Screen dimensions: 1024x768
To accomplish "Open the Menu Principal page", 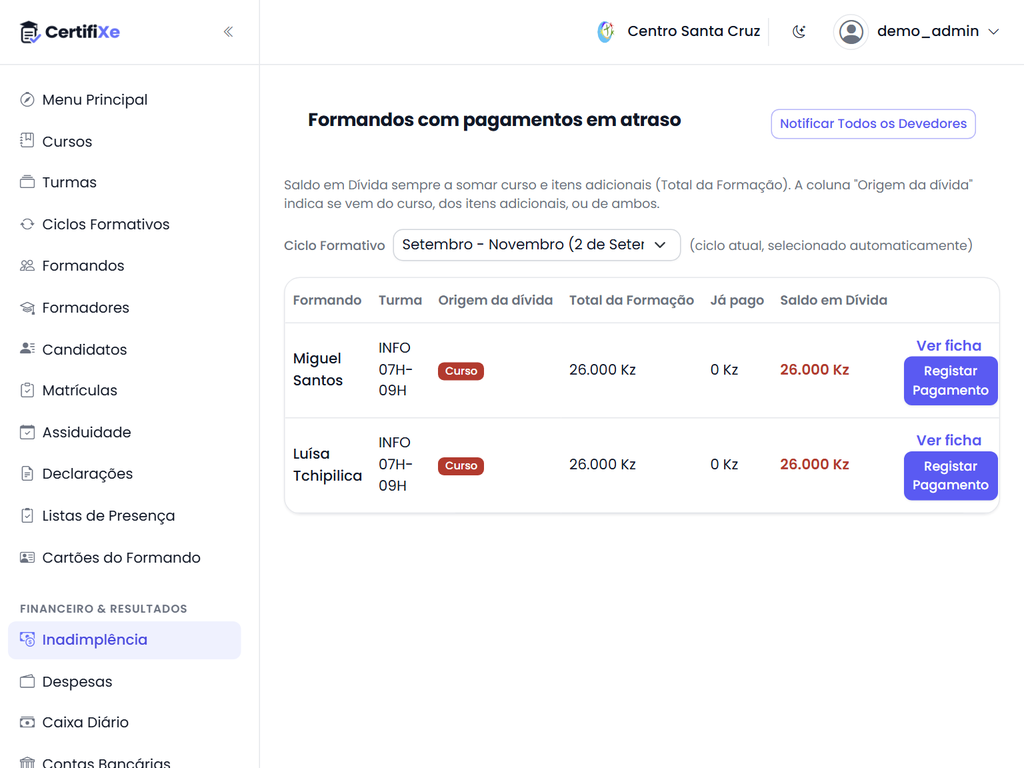I will pyautogui.click(x=124, y=100).
